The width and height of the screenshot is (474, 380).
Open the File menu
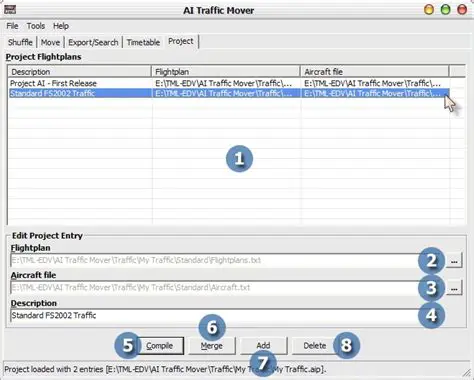(12, 26)
